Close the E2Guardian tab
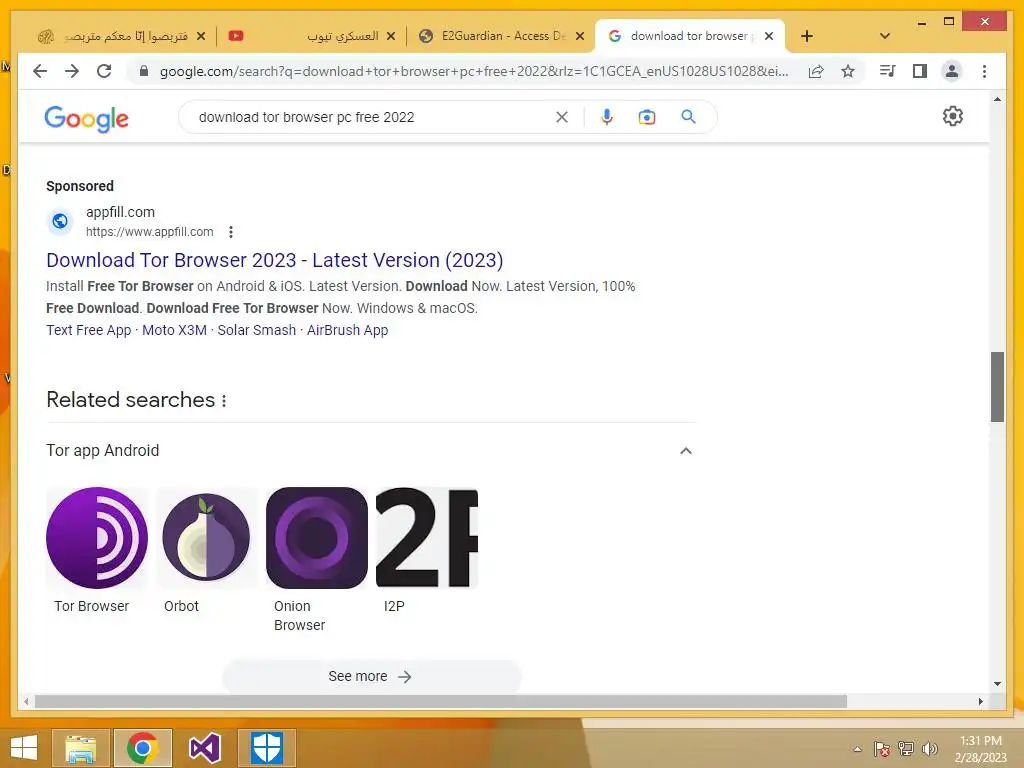1024x768 pixels. (579, 36)
